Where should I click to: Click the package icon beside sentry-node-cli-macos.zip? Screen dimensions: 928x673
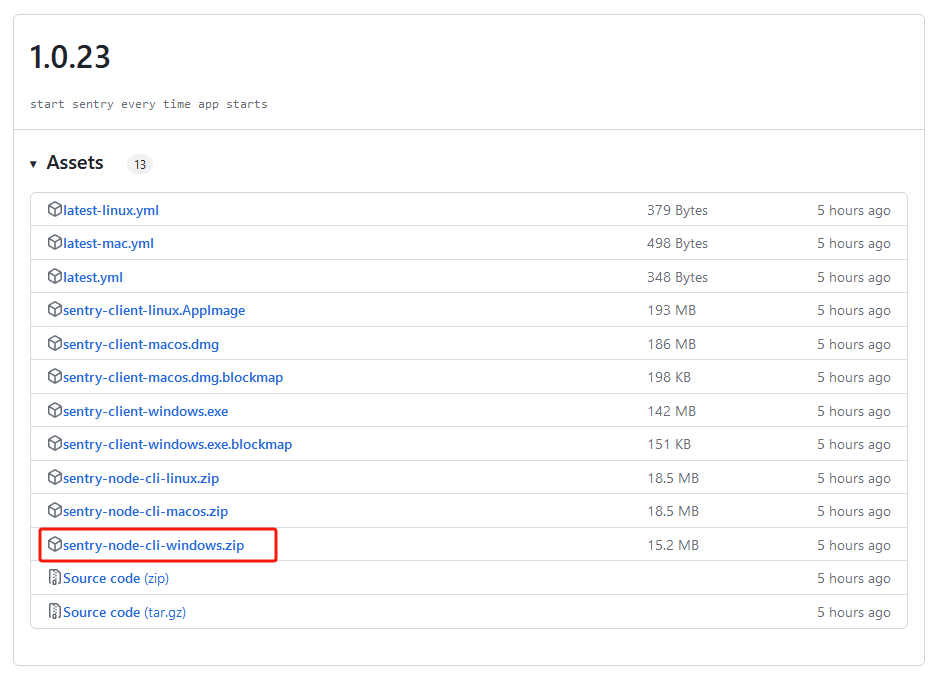[54, 510]
